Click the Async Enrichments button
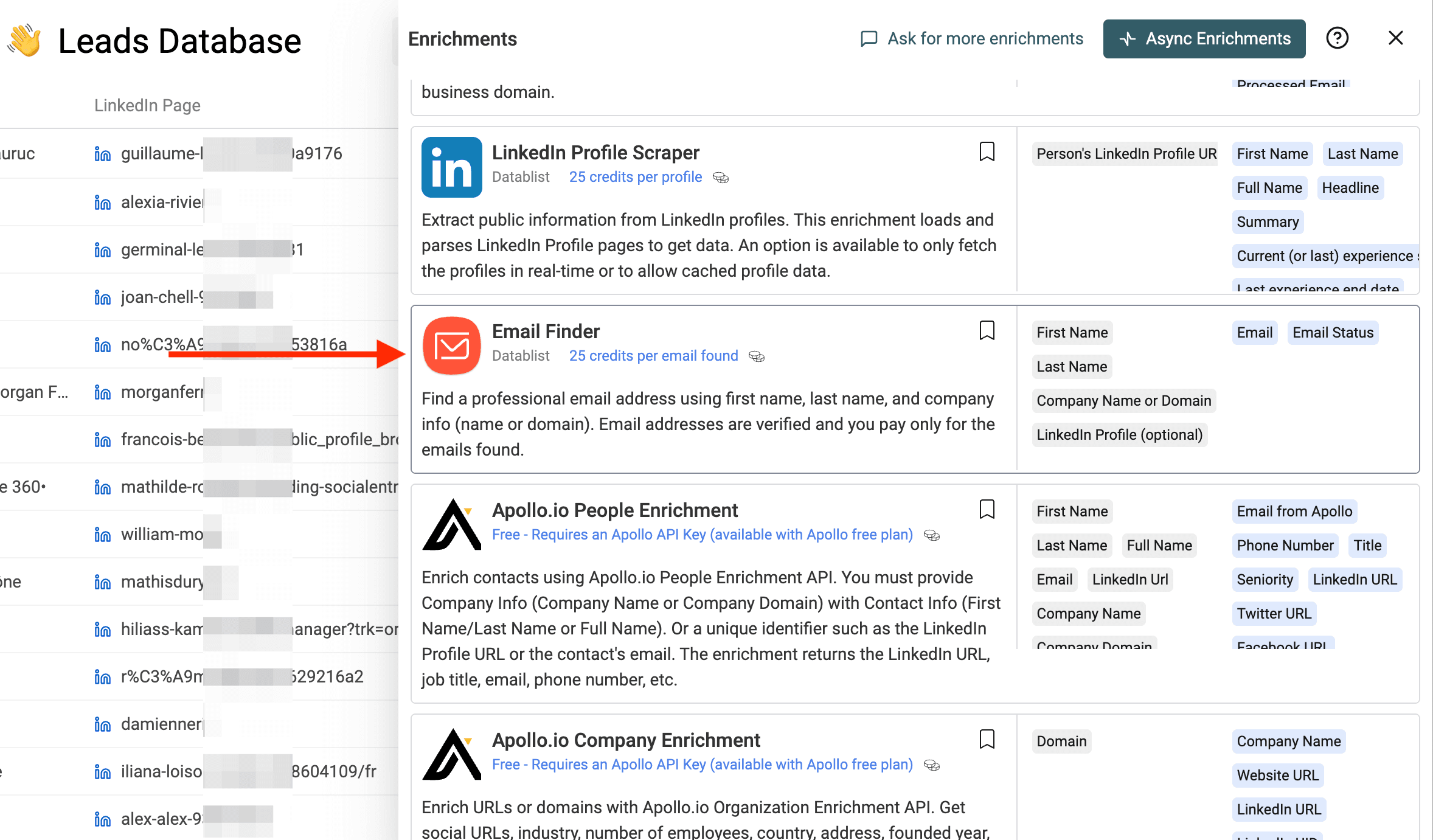This screenshot has width=1433, height=840. click(1204, 39)
